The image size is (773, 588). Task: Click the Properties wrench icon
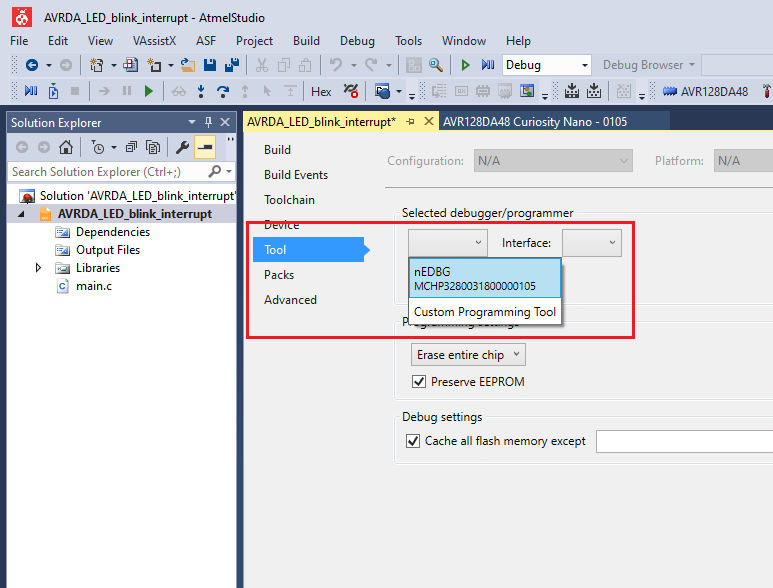[182, 147]
